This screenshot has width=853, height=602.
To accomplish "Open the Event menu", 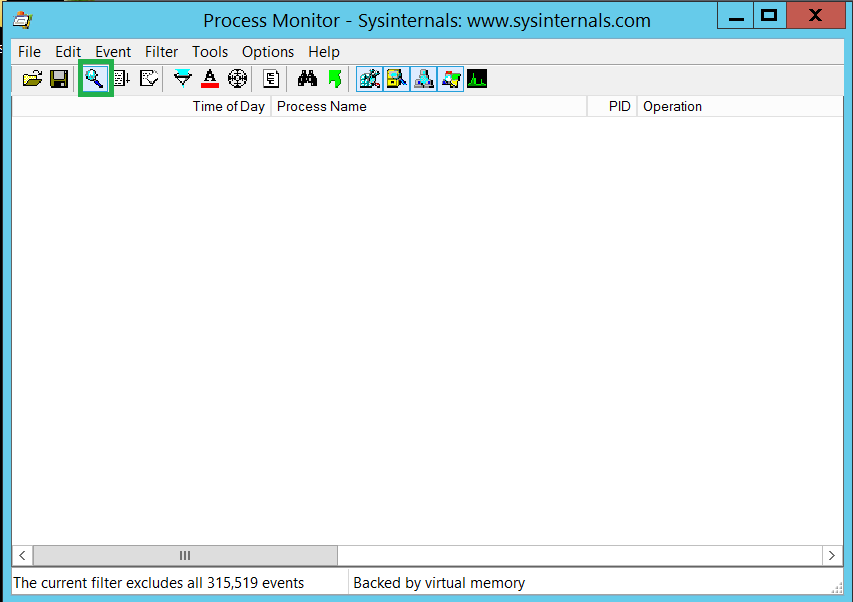I will pos(113,52).
